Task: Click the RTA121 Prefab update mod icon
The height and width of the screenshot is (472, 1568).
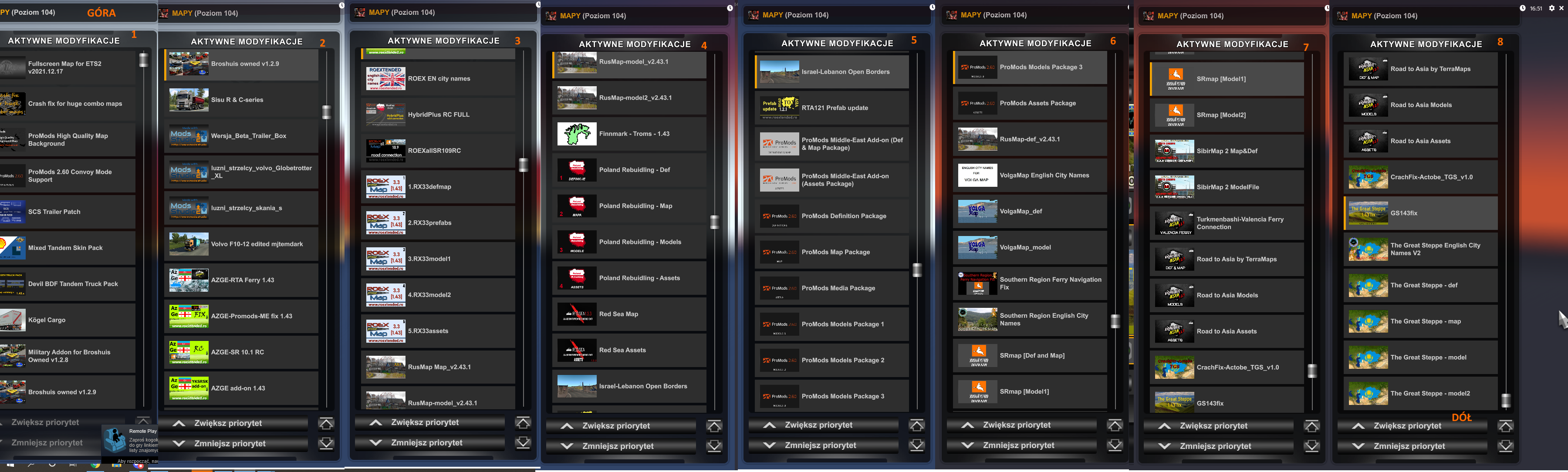Action: tap(779, 108)
